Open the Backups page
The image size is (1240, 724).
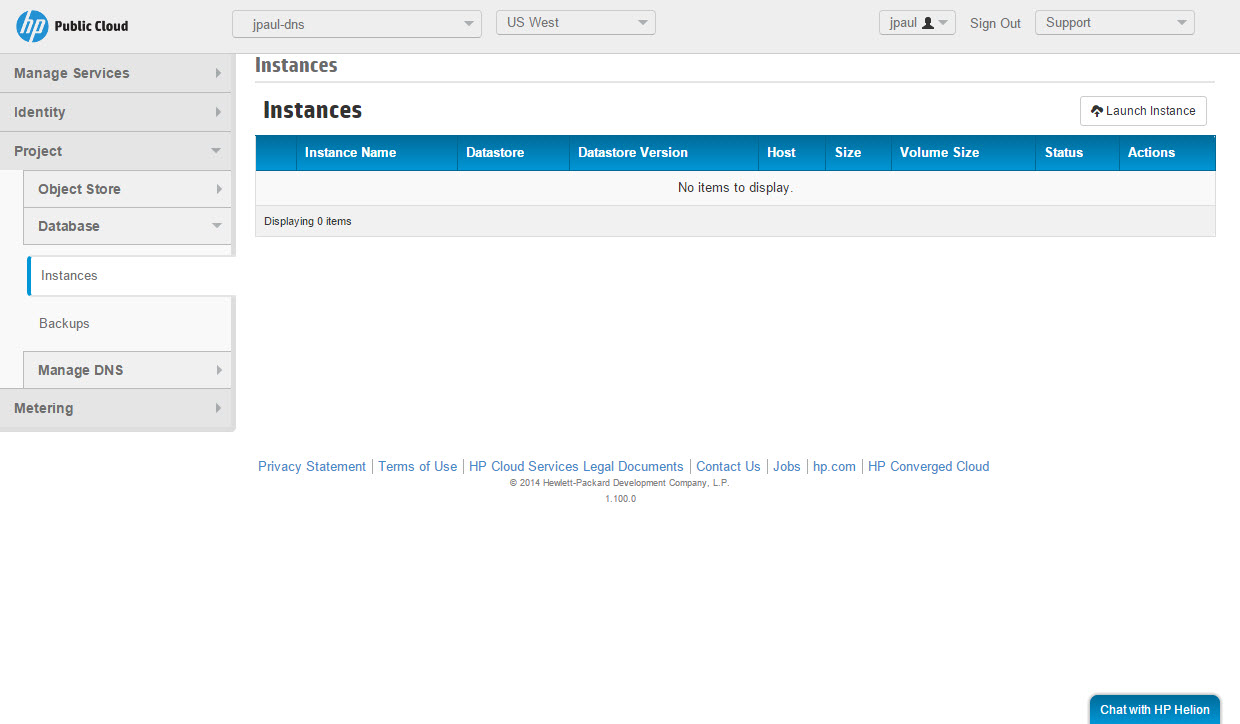64,323
